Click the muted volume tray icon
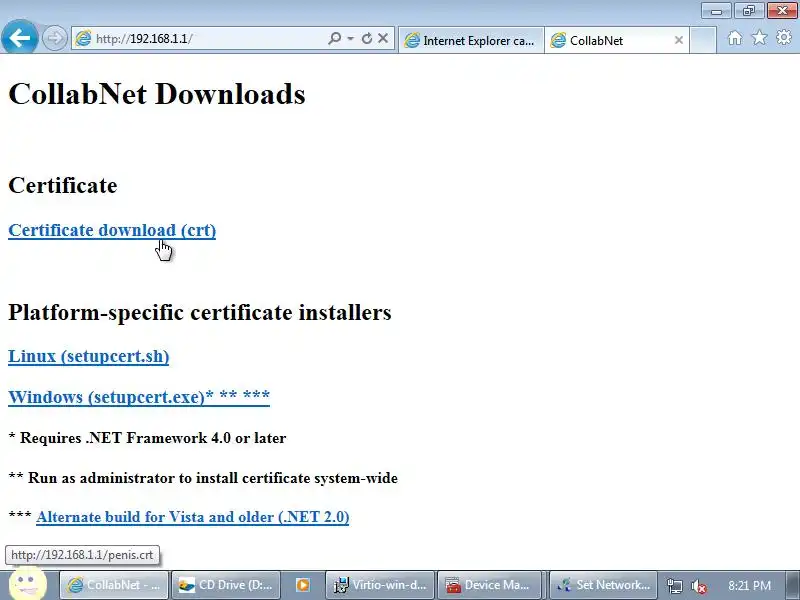This screenshot has height=600, width=800. [x=699, y=586]
